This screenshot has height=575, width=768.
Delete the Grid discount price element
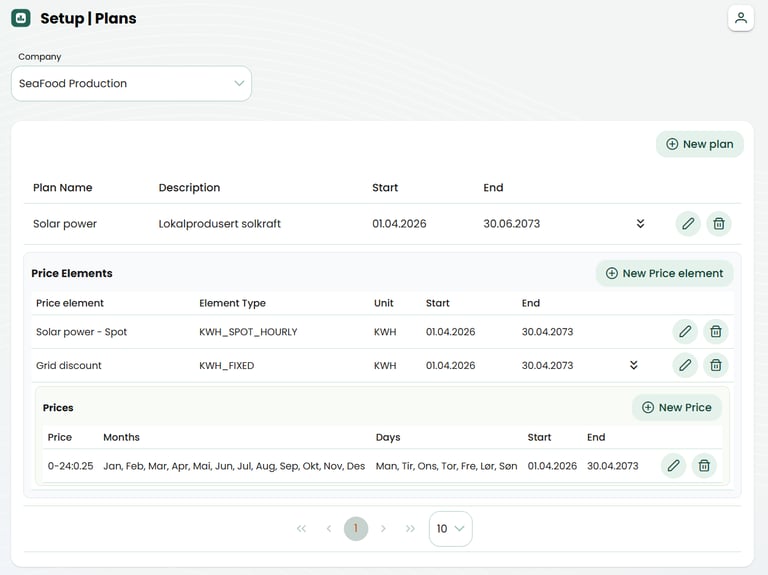tap(715, 366)
